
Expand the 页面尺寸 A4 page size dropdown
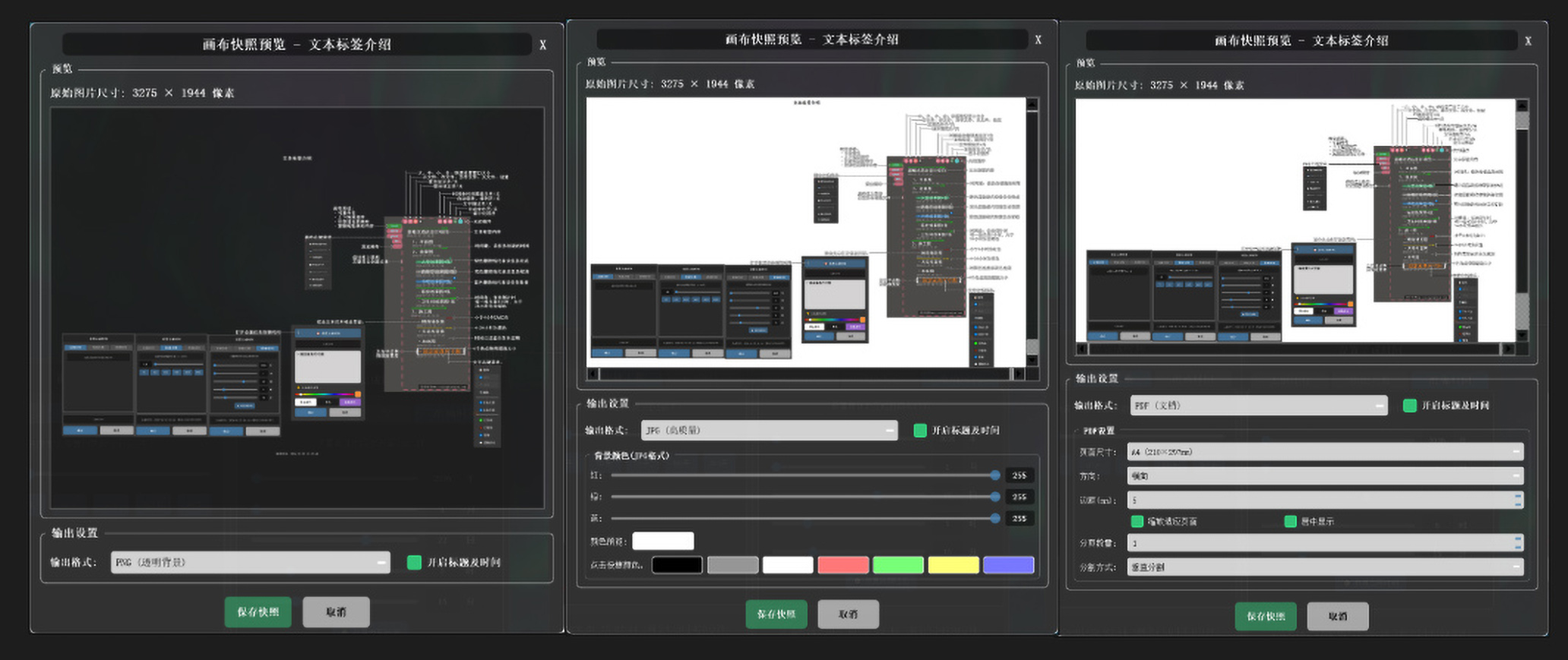1325,452
